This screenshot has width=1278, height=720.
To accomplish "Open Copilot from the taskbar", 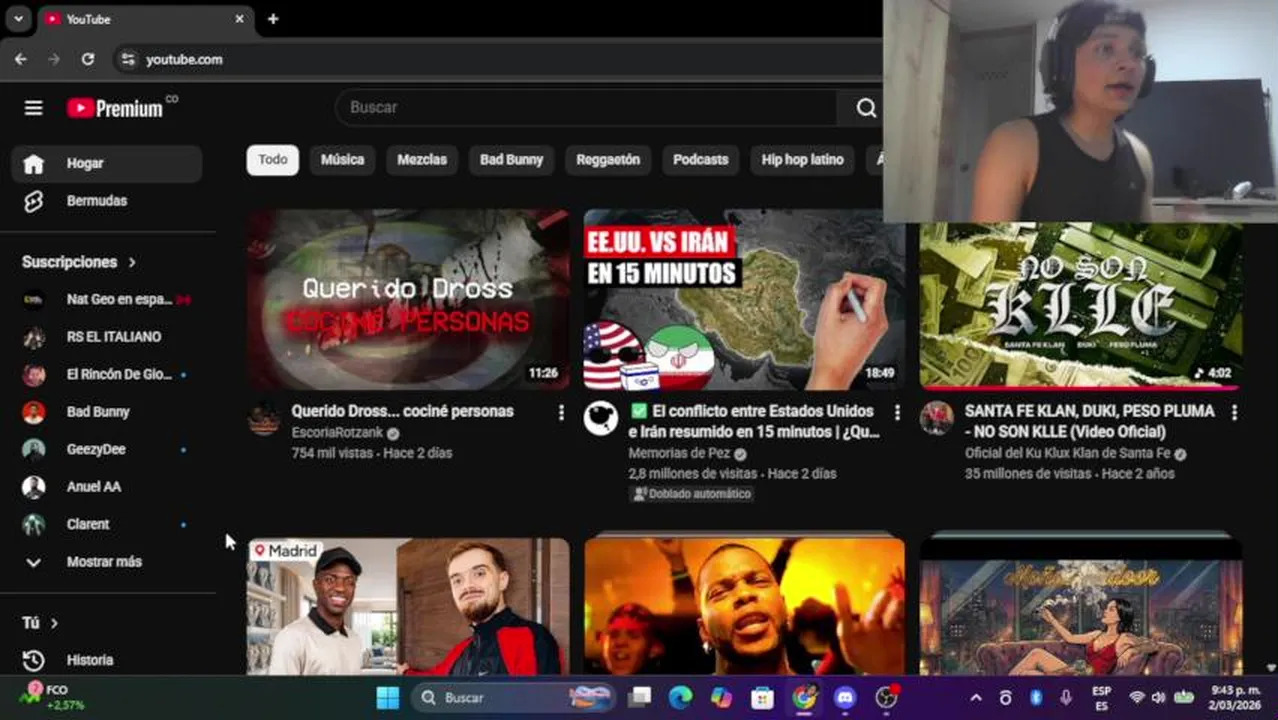I will click(x=722, y=698).
